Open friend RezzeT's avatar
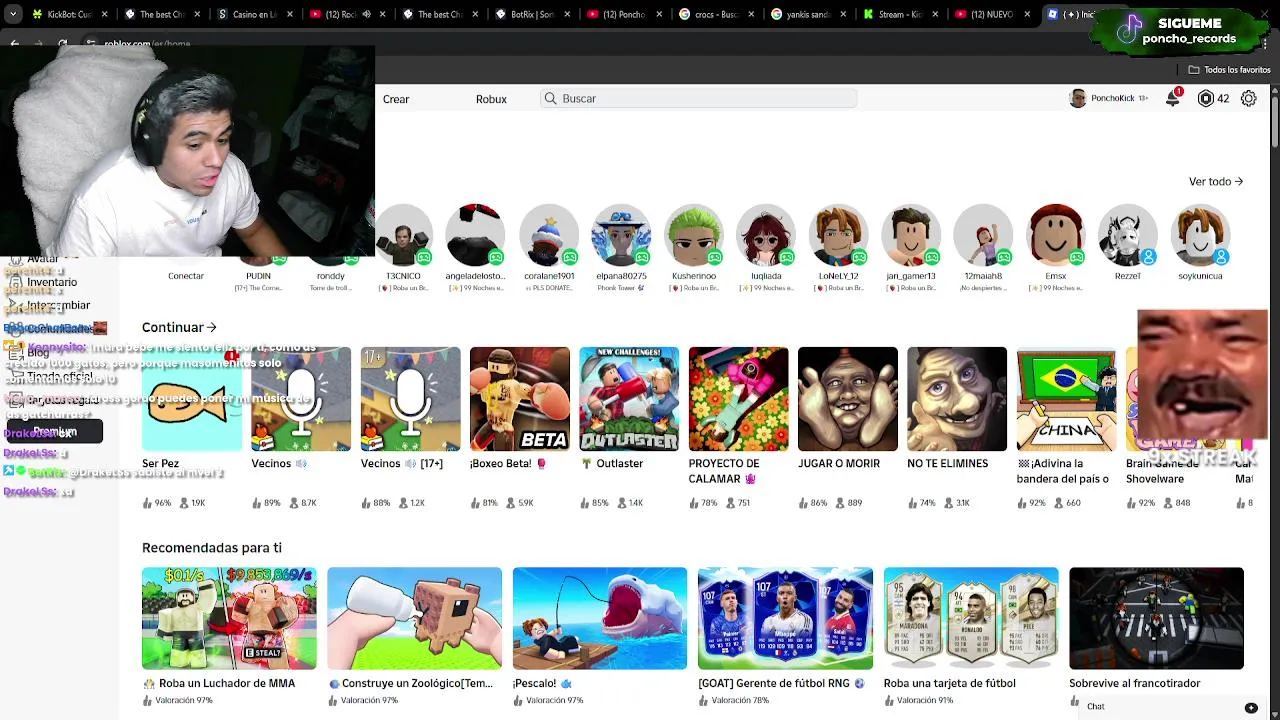Screen dimensions: 1280x720 [1128, 236]
